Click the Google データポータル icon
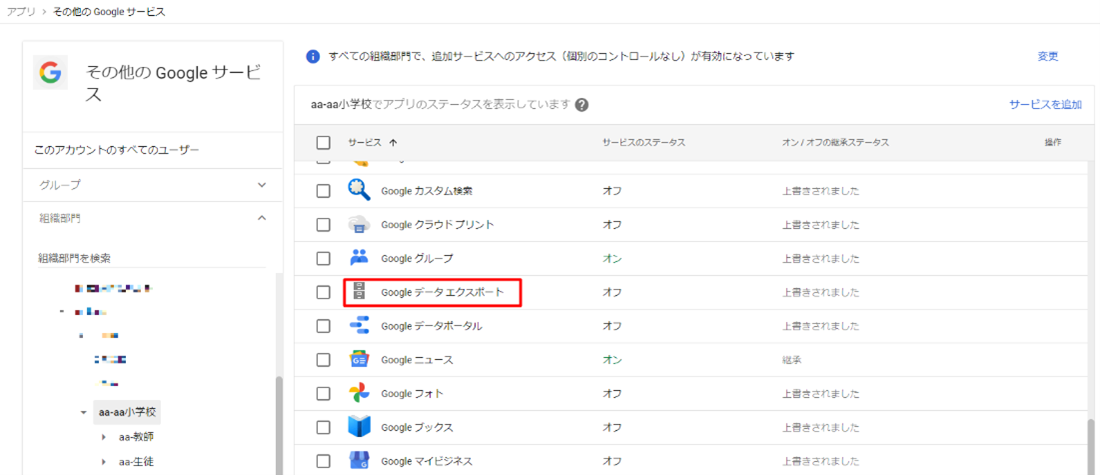 click(x=359, y=326)
